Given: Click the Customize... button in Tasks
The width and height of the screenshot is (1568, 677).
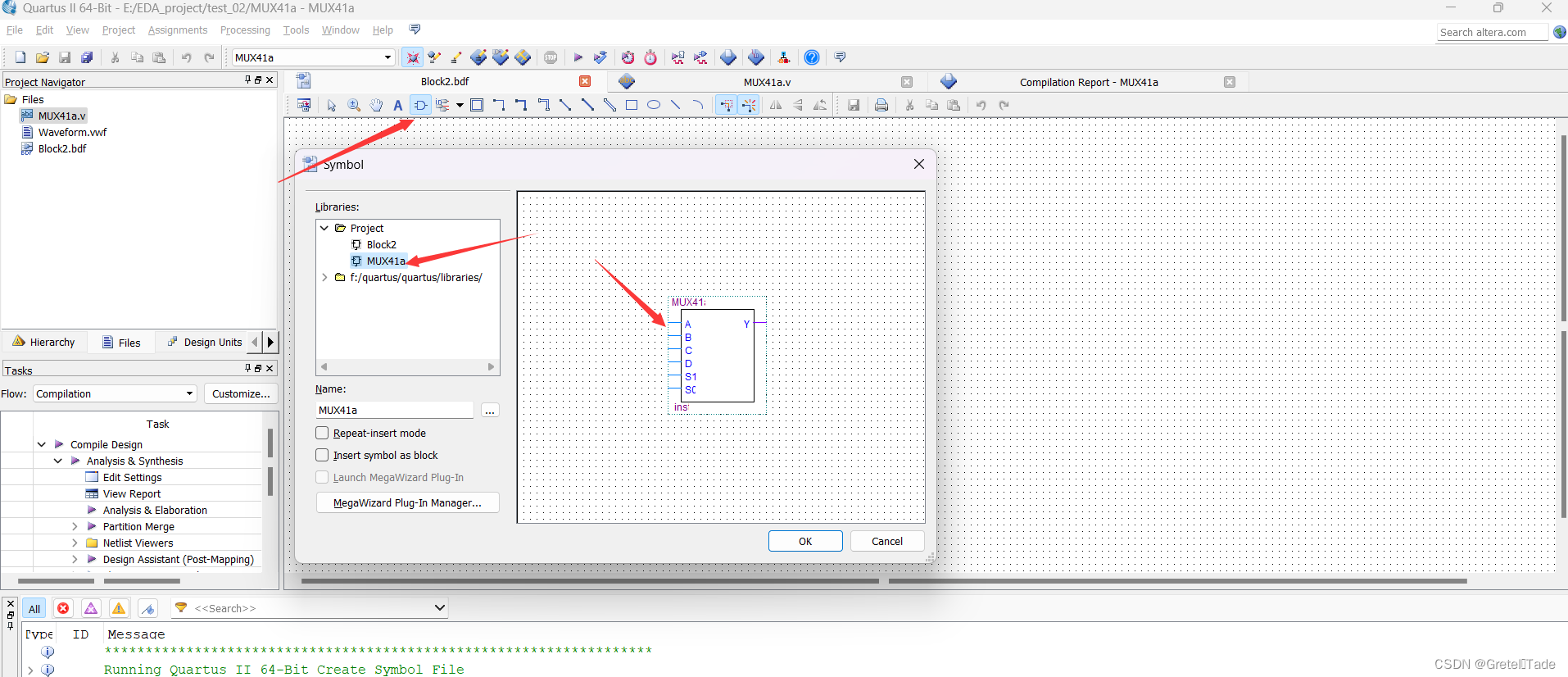Looking at the screenshot, I should pyautogui.click(x=241, y=393).
